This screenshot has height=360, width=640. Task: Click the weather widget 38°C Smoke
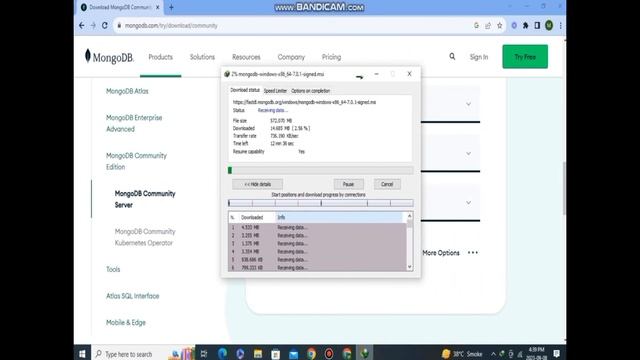(462, 354)
